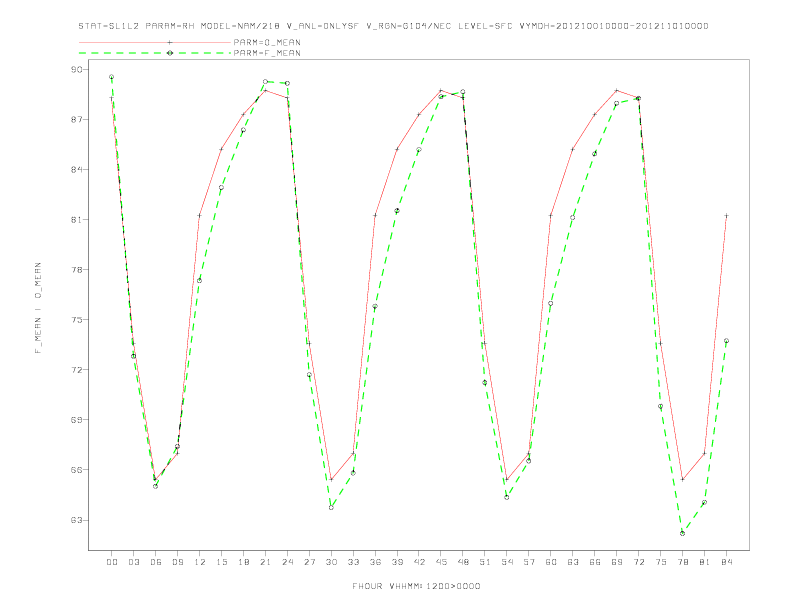Click x-axis tick label 33
Screen dimensions: 792x612
pyautogui.click(x=353, y=562)
